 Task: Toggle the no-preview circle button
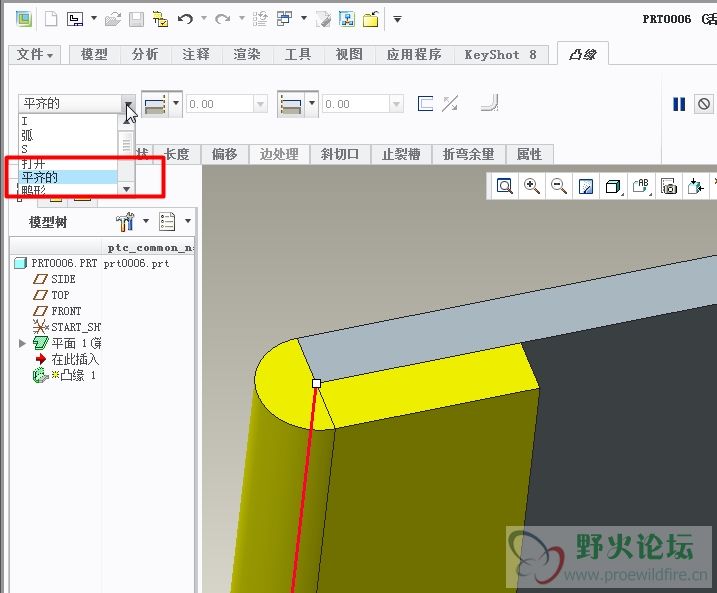pyautogui.click(x=704, y=104)
